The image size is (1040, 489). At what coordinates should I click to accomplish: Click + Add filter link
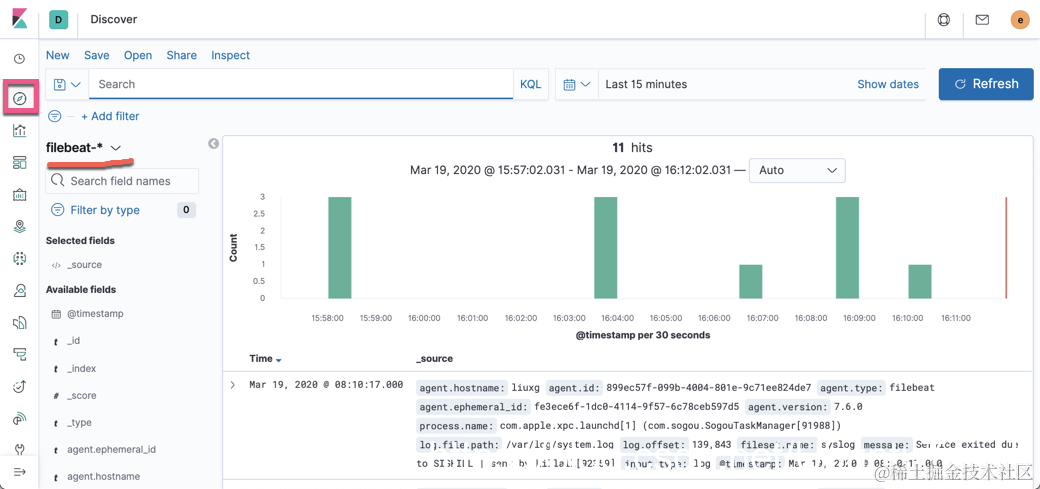pos(110,116)
